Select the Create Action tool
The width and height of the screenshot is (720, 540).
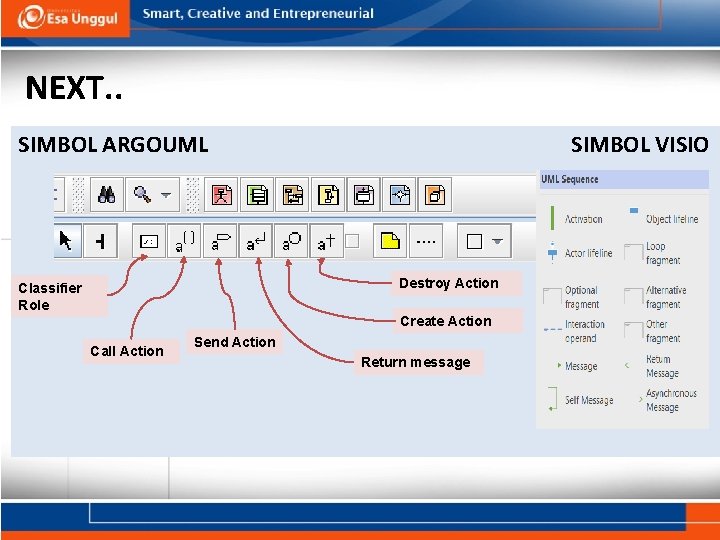(x=291, y=241)
